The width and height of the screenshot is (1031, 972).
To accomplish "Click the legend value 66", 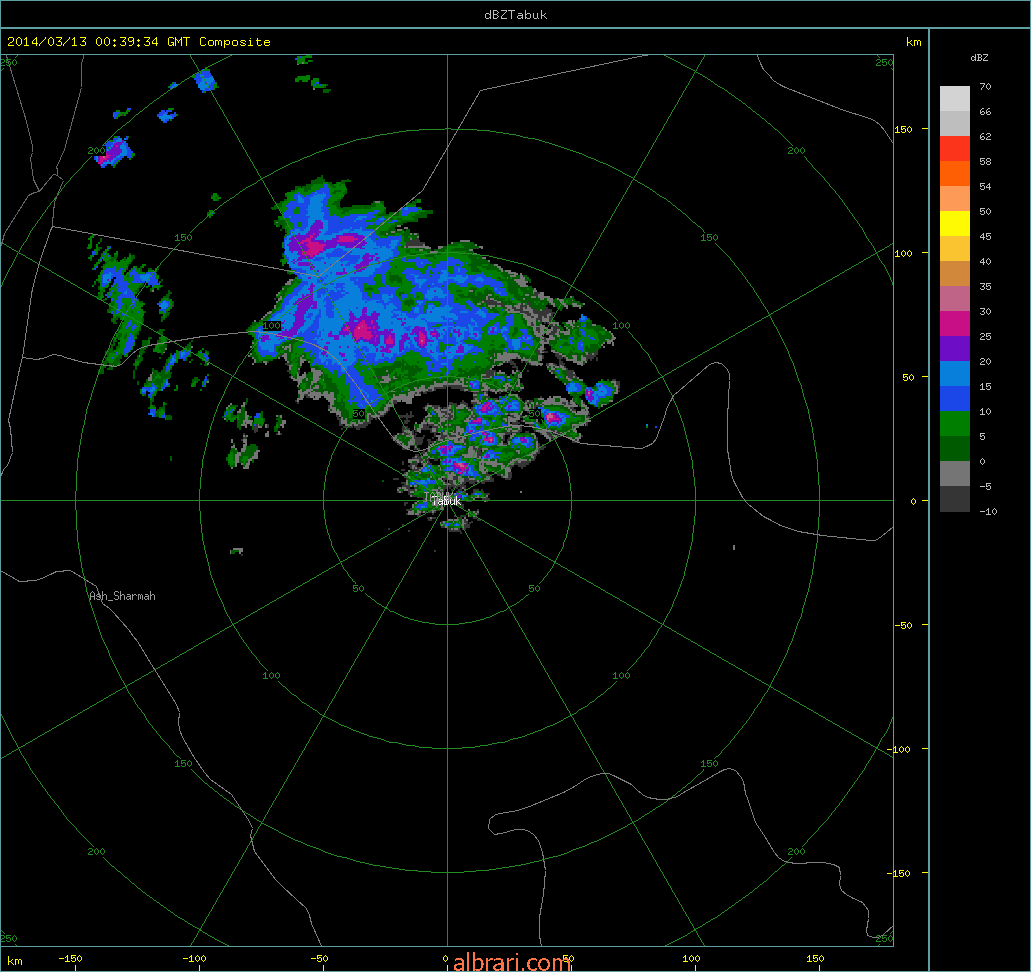I will 985,111.
